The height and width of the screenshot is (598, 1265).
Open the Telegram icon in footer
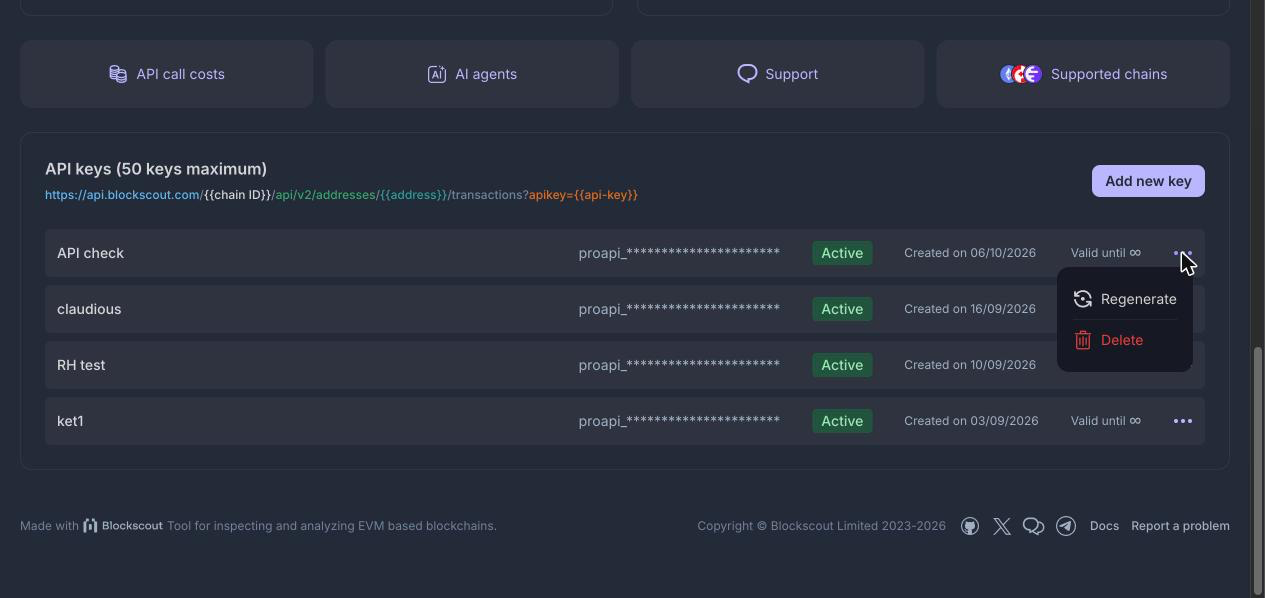[x=1066, y=526]
